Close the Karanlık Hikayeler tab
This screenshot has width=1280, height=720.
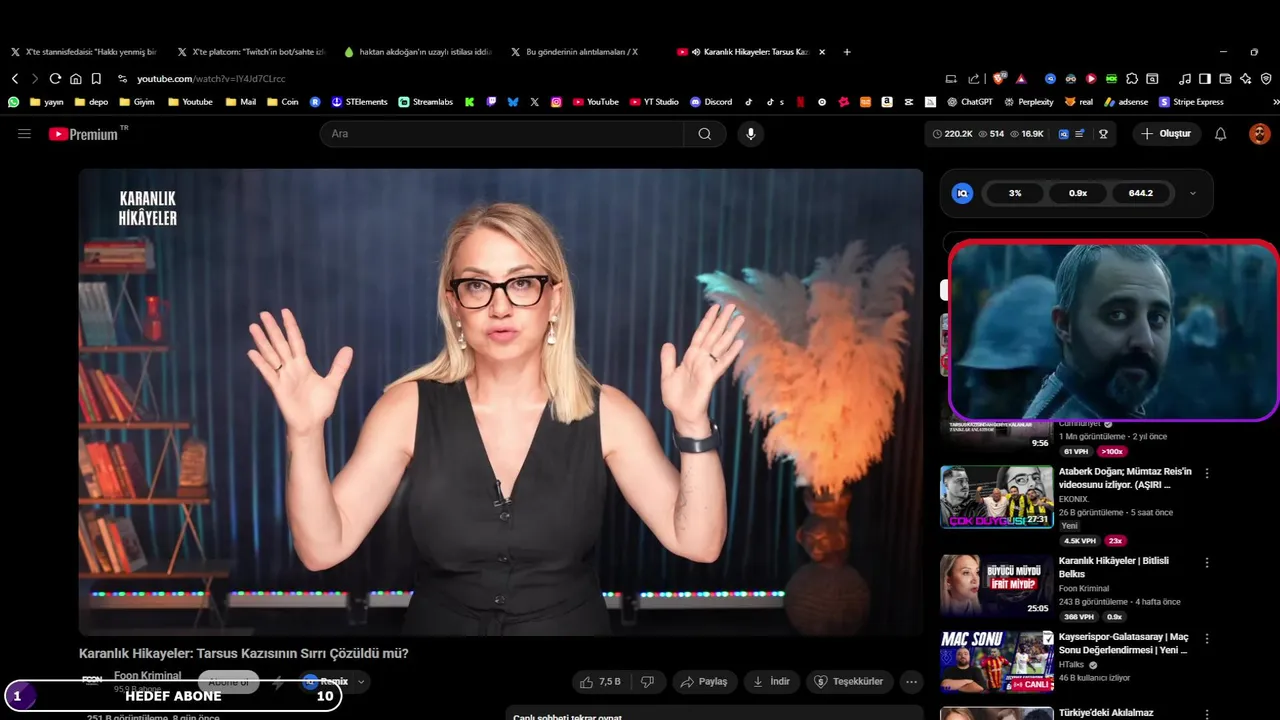[x=822, y=52]
